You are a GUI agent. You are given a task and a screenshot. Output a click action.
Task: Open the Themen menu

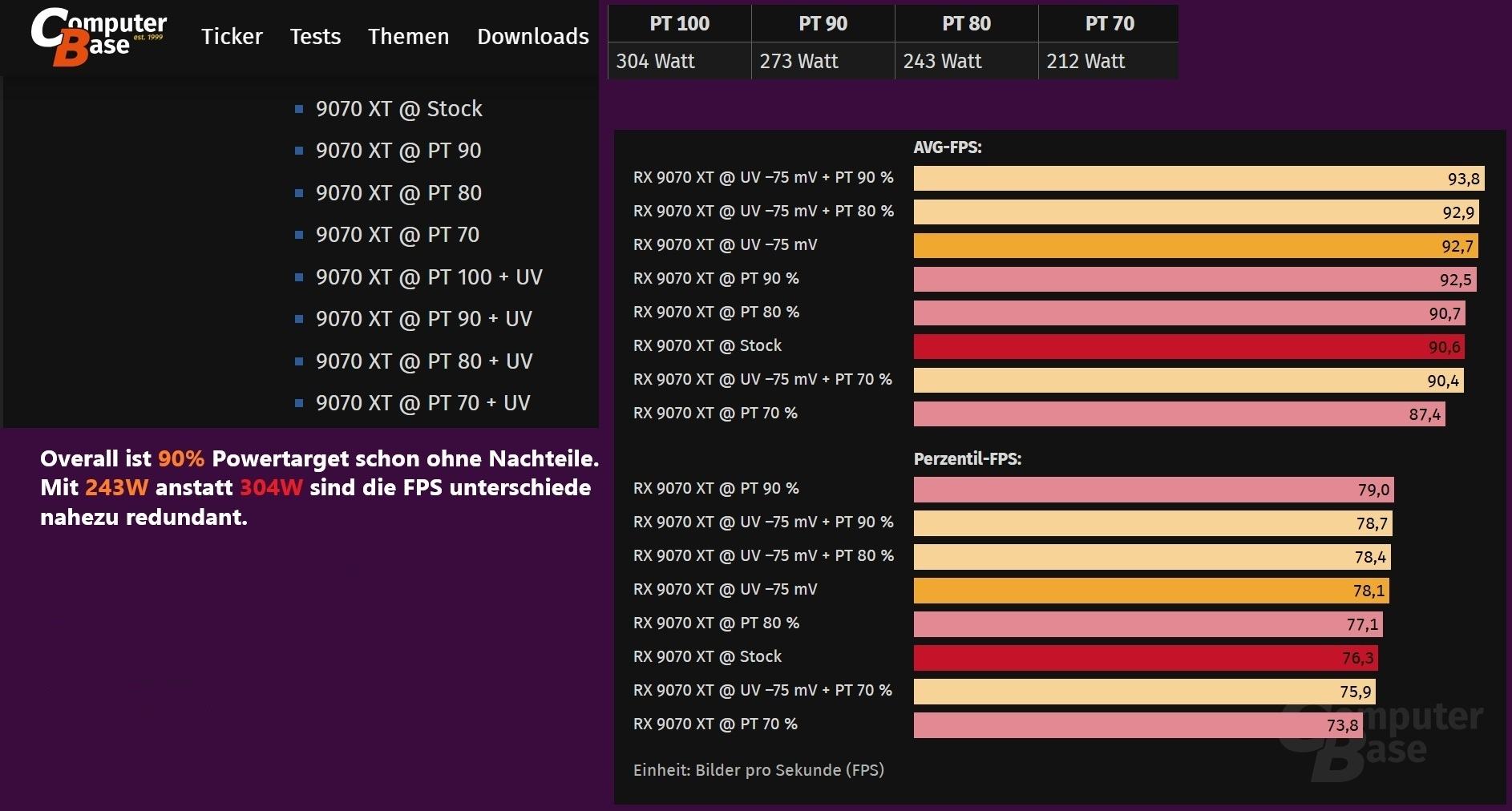408,37
